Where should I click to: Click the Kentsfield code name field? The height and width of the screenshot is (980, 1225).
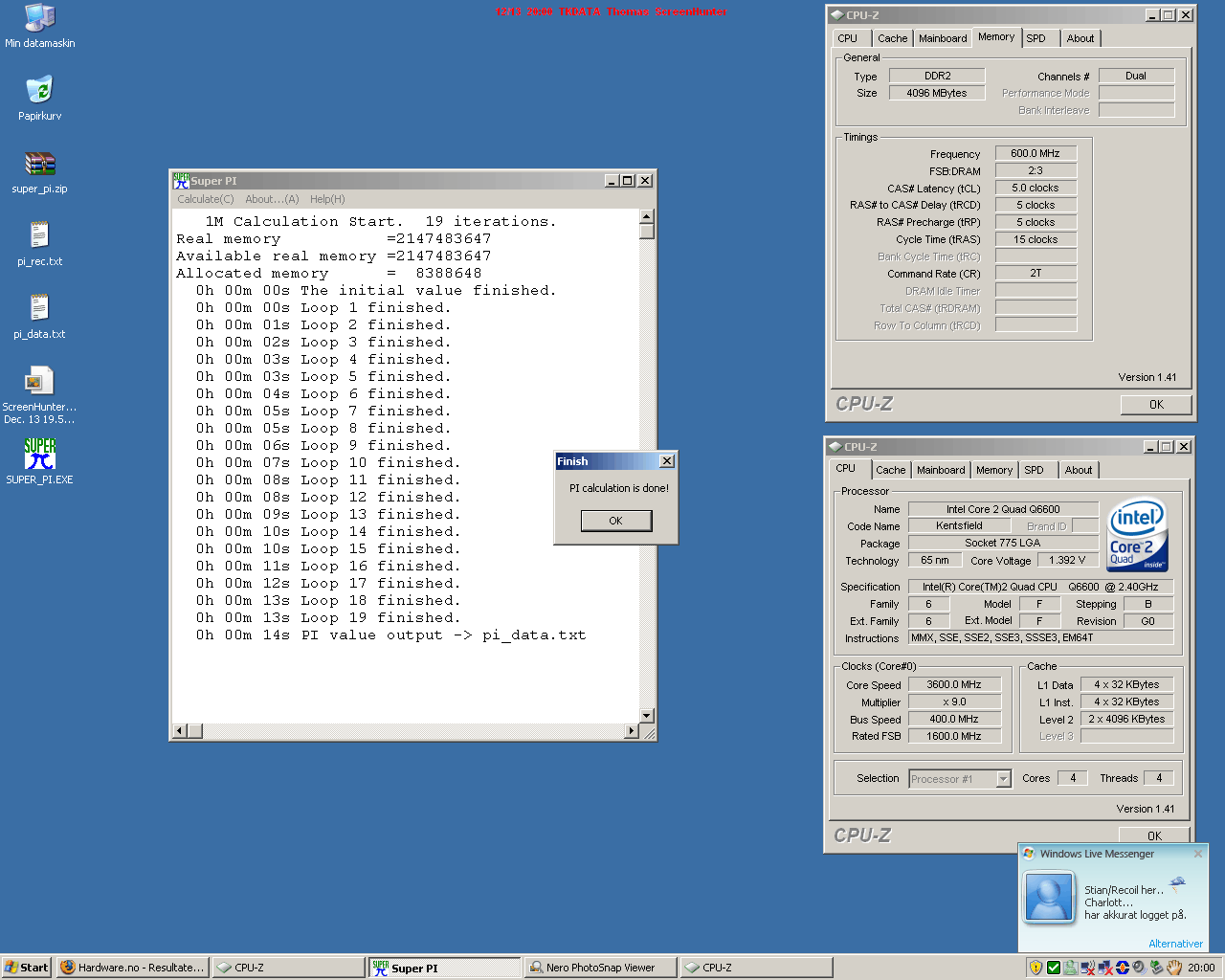point(959,525)
